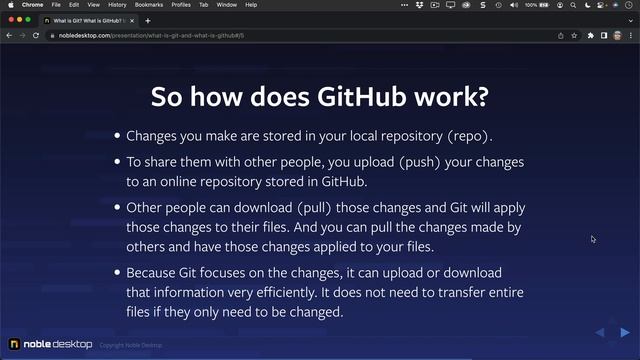Share this page icon in address bar
640x360 pixels.
[x=561, y=36]
